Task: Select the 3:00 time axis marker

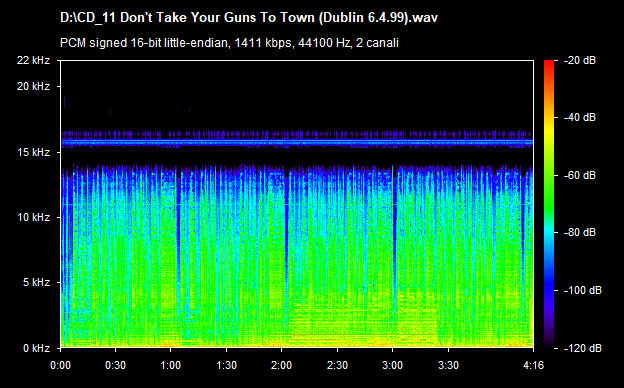Action: (392, 365)
